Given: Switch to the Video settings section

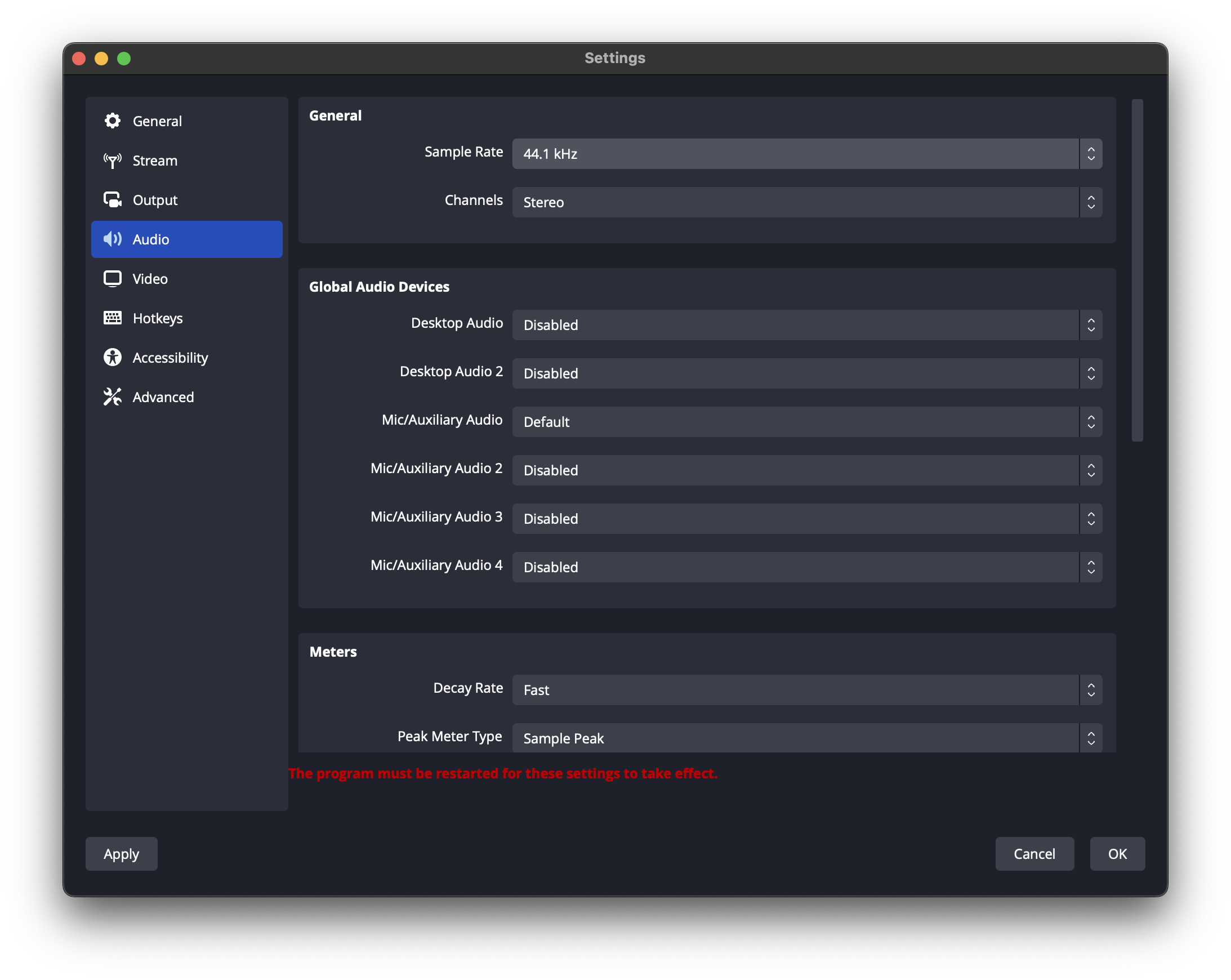Looking at the screenshot, I should pos(150,279).
